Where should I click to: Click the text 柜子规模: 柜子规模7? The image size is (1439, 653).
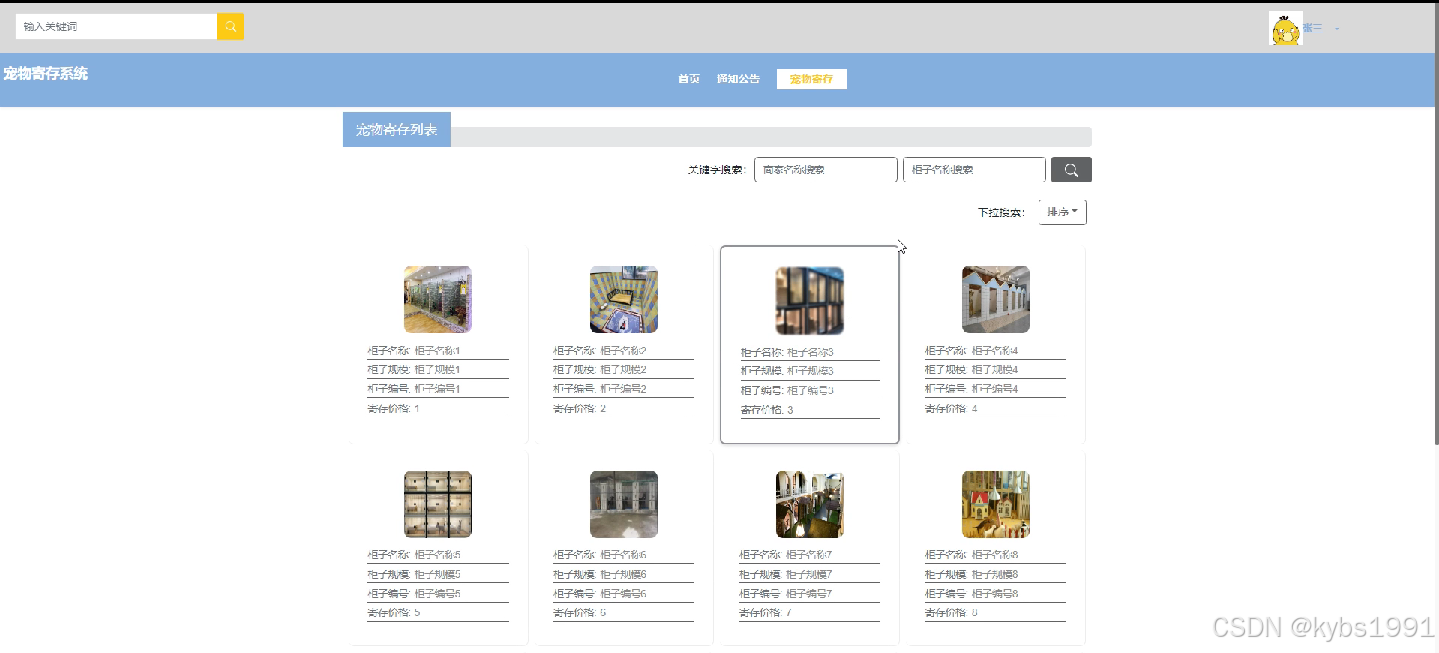click(786, 574)
